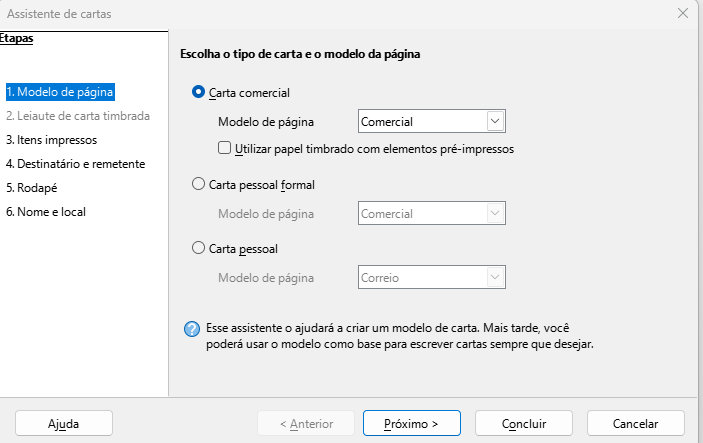
Task: Select step 5. Rodapé
Action: point(32,188)
